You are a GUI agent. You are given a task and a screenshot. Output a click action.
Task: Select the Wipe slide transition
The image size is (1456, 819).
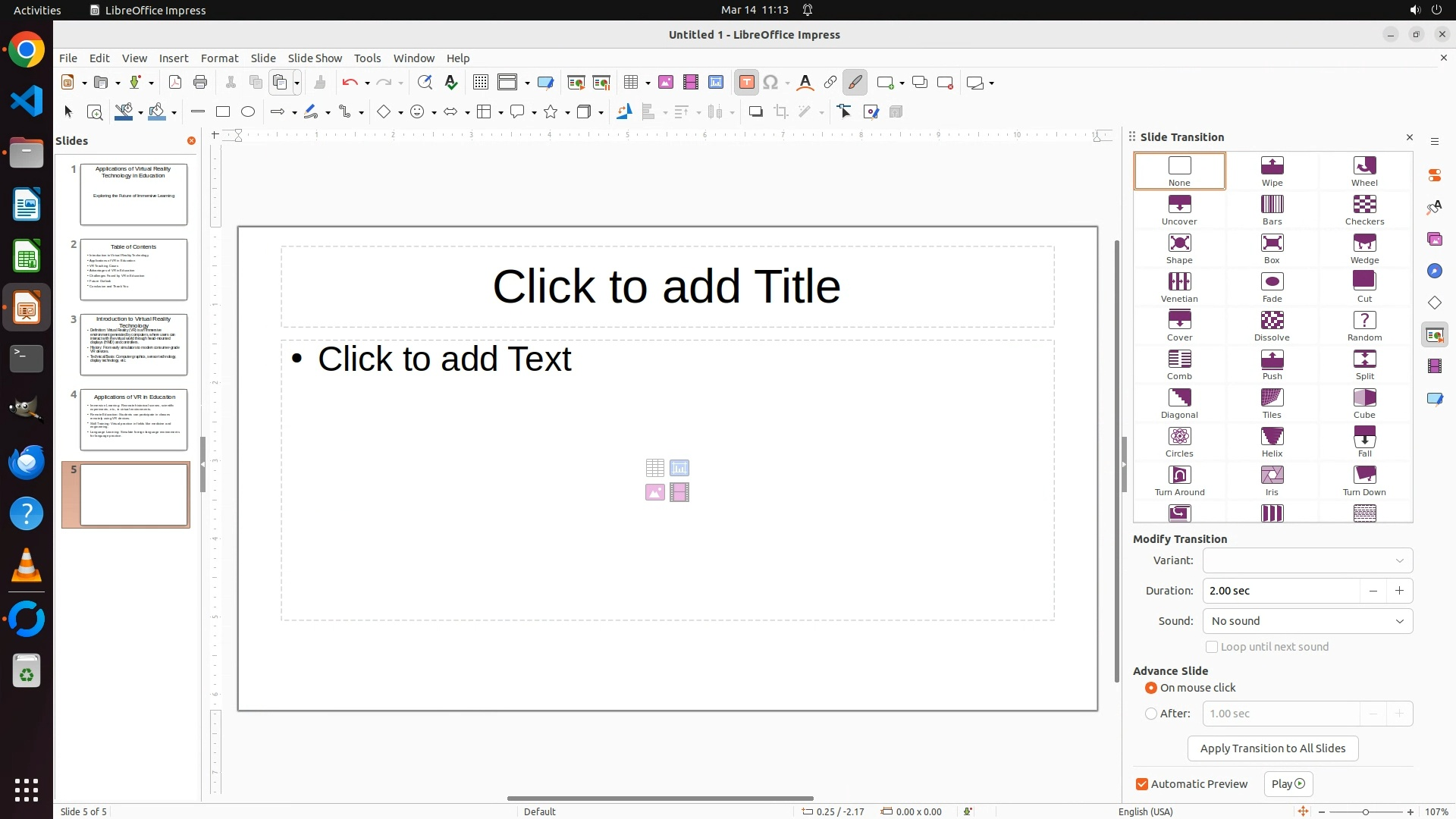tap(1272, 171)
